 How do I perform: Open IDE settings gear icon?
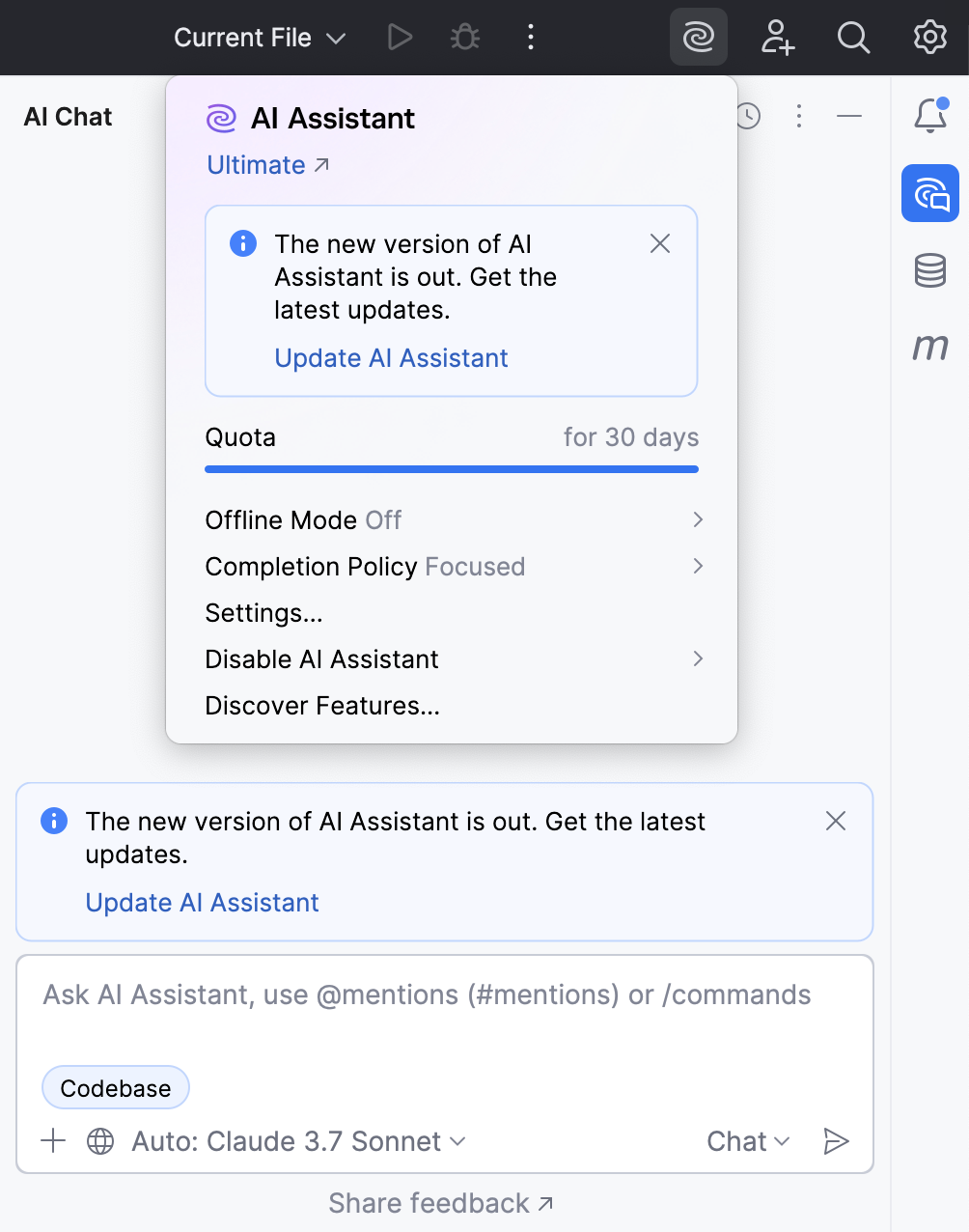point(930,38)
